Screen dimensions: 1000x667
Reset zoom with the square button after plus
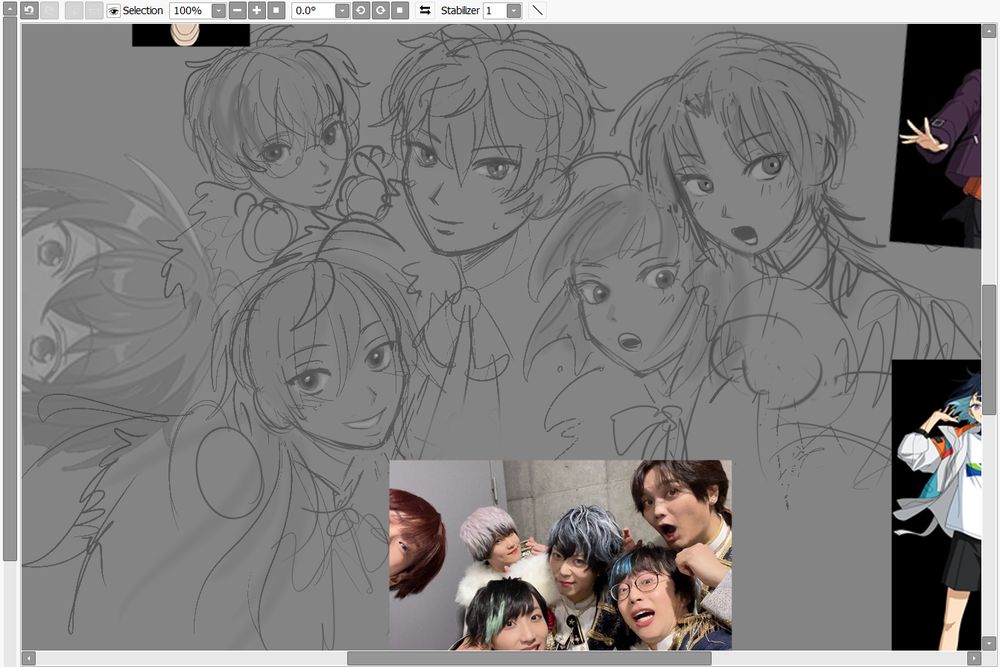coord(276,10)
